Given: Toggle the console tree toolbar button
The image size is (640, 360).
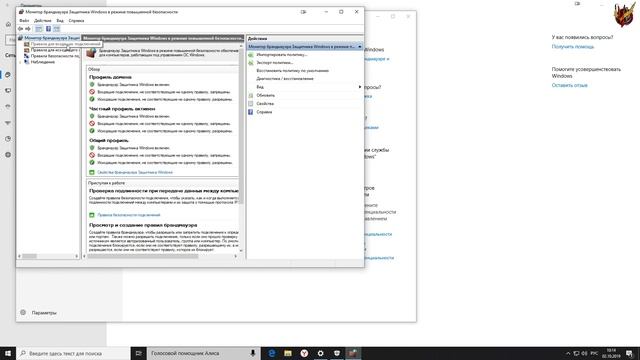Looking at the screenshot, I should (x=39, y=29).
